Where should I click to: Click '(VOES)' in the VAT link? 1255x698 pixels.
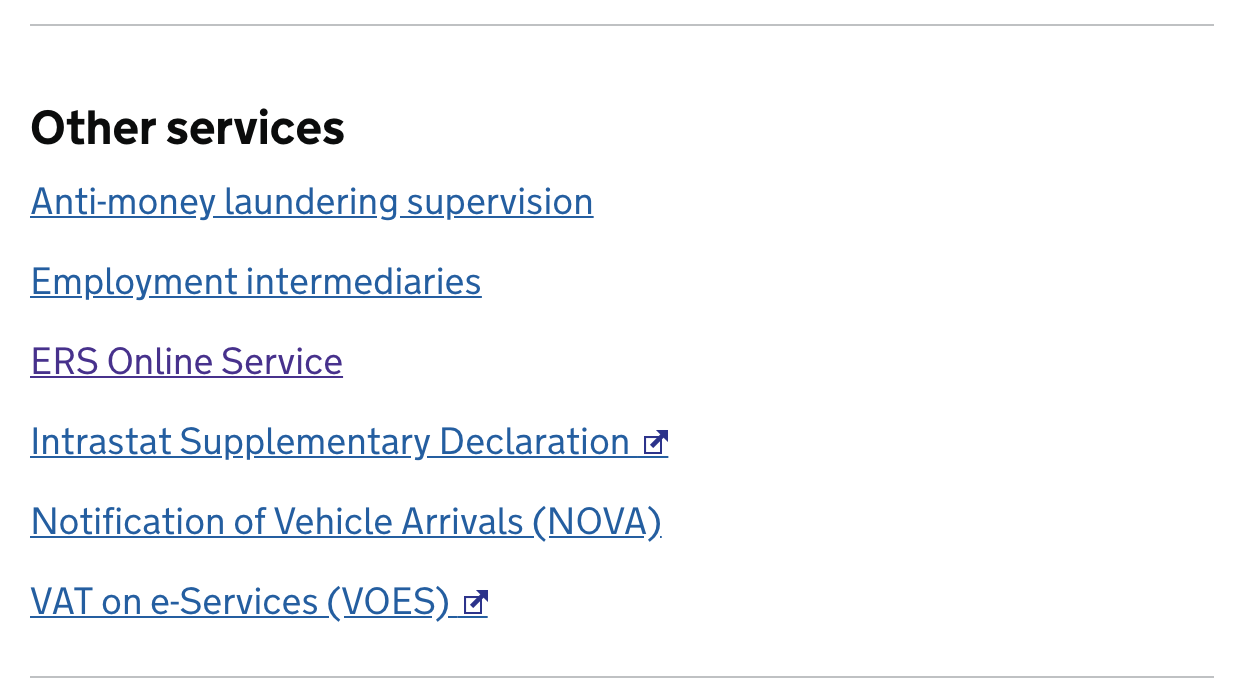(x=388, y=602)
